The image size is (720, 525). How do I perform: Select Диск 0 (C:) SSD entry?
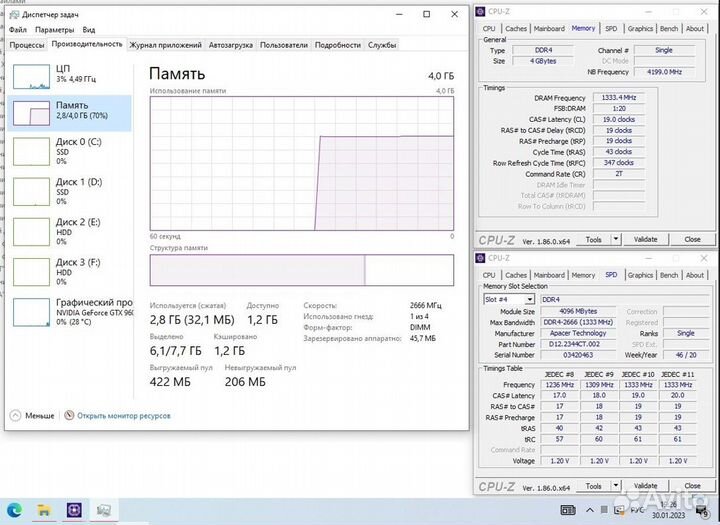coord(69,151)
